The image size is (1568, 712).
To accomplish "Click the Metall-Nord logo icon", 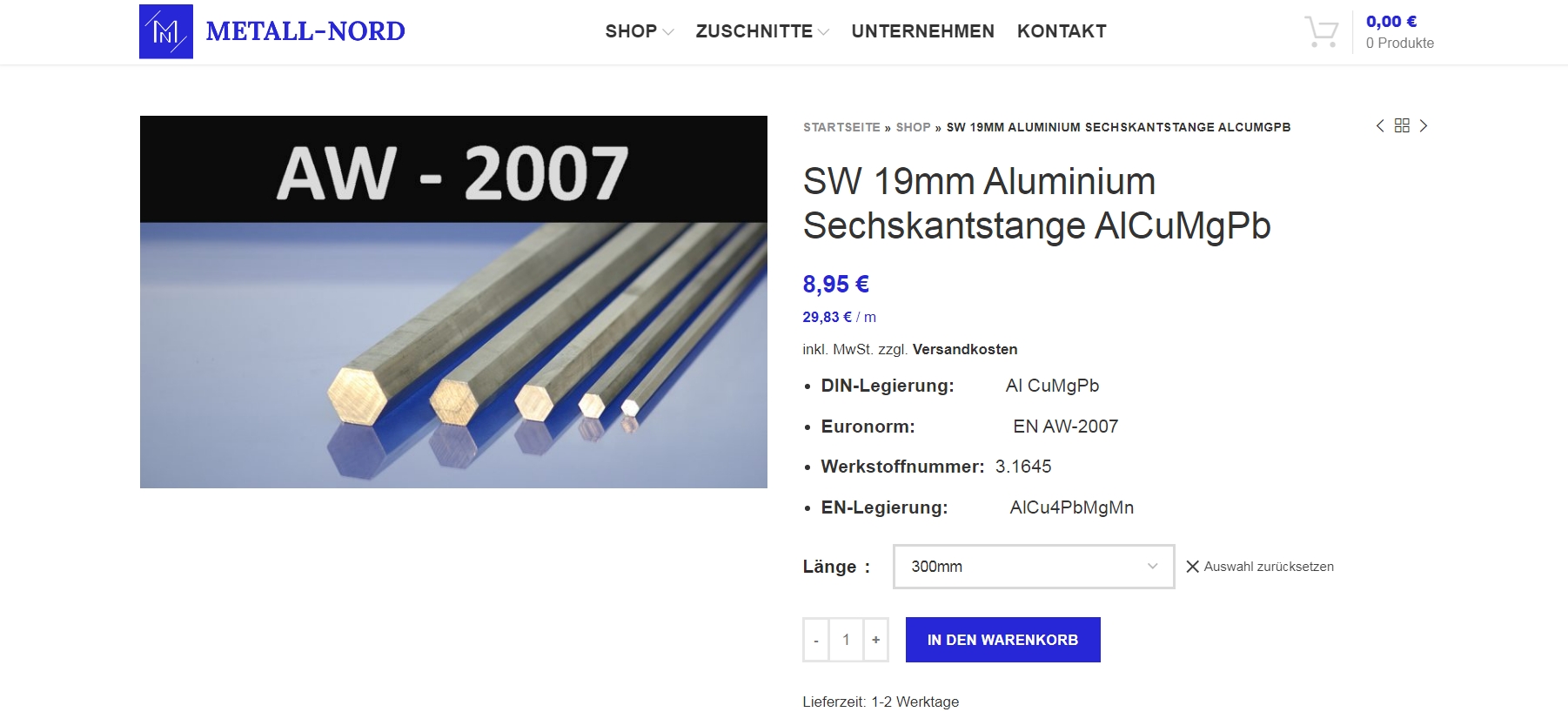I will (165, 31).
